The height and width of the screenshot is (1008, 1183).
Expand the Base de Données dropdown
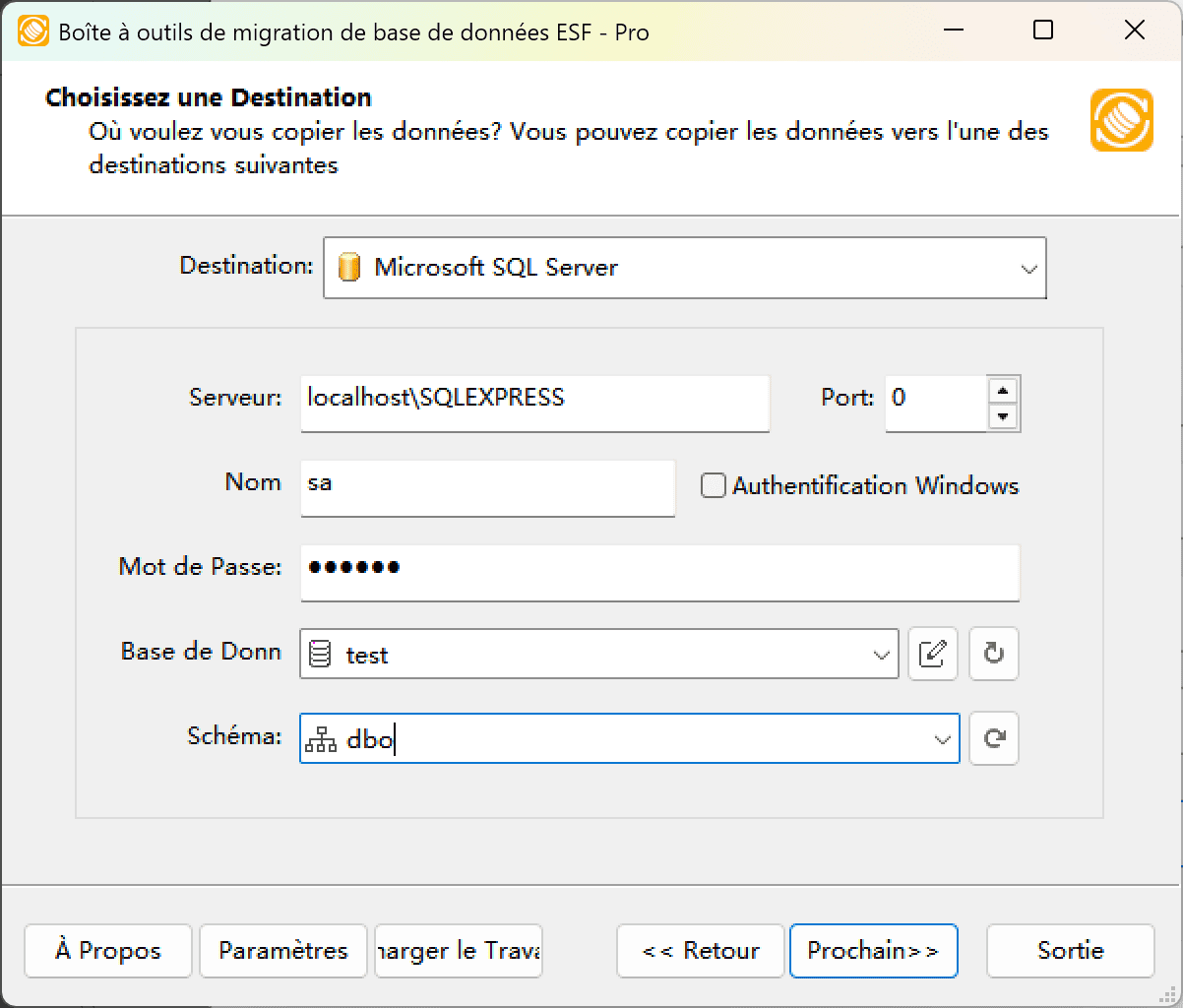click(880, 654)
